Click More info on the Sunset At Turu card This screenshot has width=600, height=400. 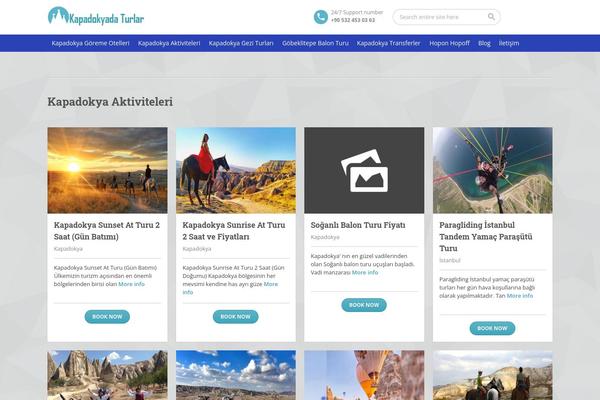click(131, 284)
